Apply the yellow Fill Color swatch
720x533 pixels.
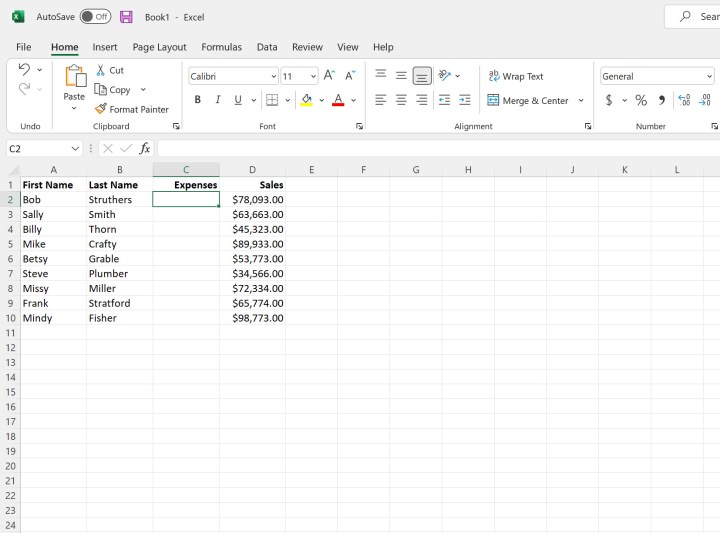coord(306,100)
